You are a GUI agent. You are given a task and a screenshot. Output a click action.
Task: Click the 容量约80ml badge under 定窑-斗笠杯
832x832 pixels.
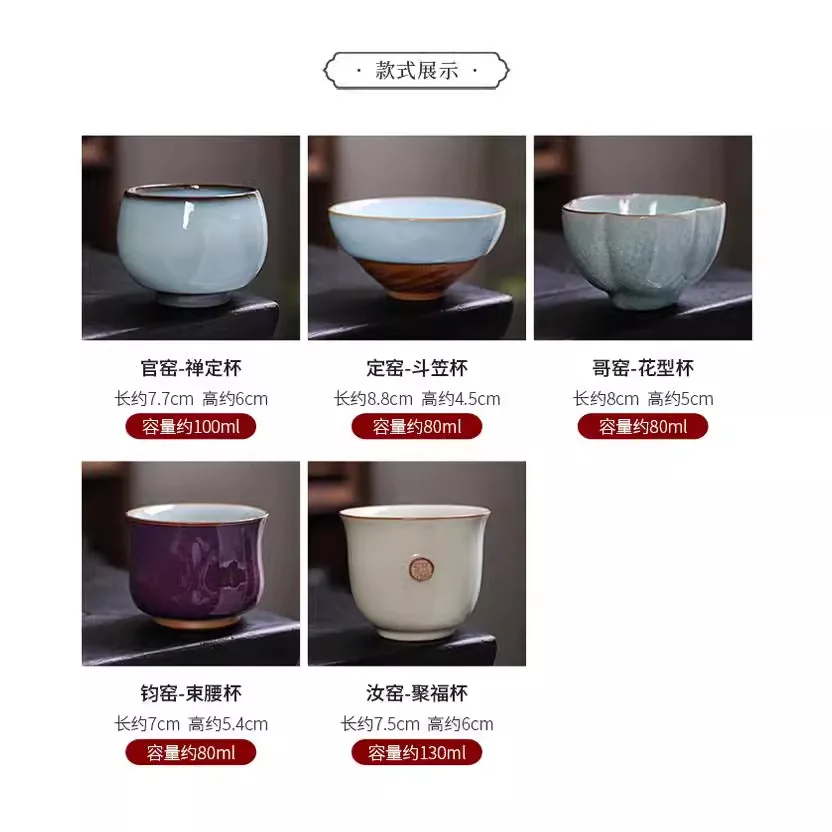(x=417, y=427)
